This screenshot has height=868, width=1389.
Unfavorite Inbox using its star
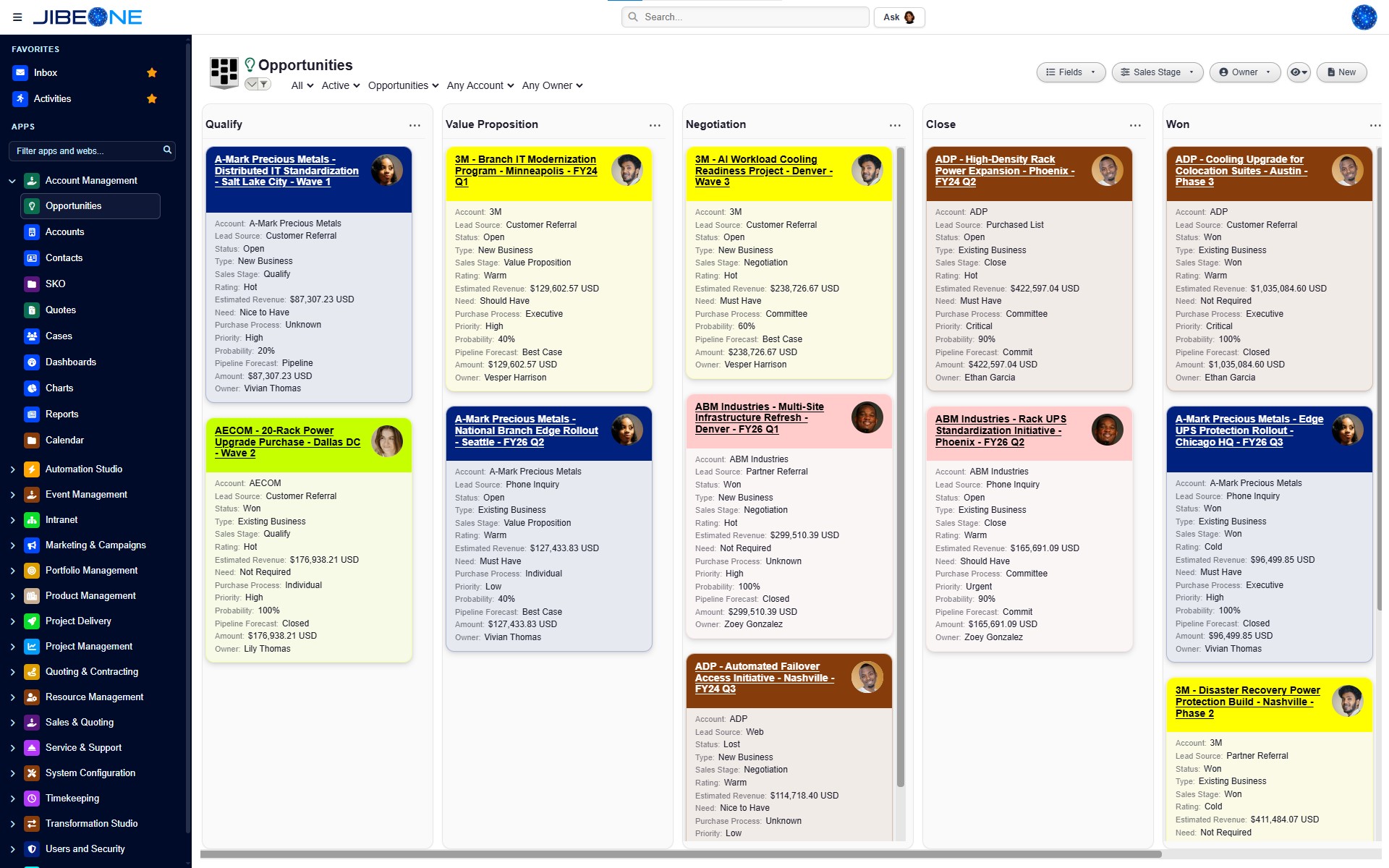(152, 72)
